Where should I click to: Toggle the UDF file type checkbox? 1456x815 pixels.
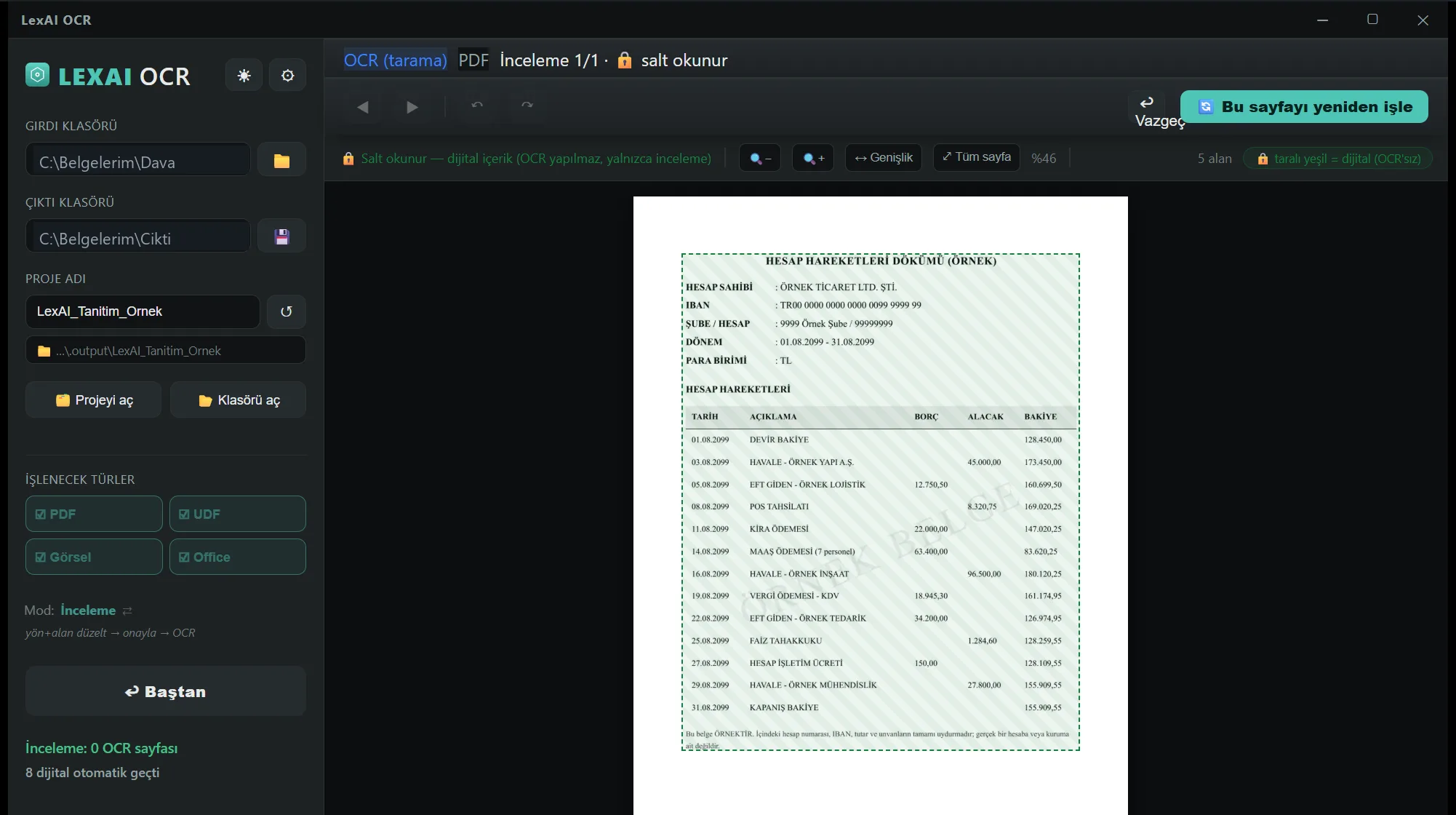point(238,514)
